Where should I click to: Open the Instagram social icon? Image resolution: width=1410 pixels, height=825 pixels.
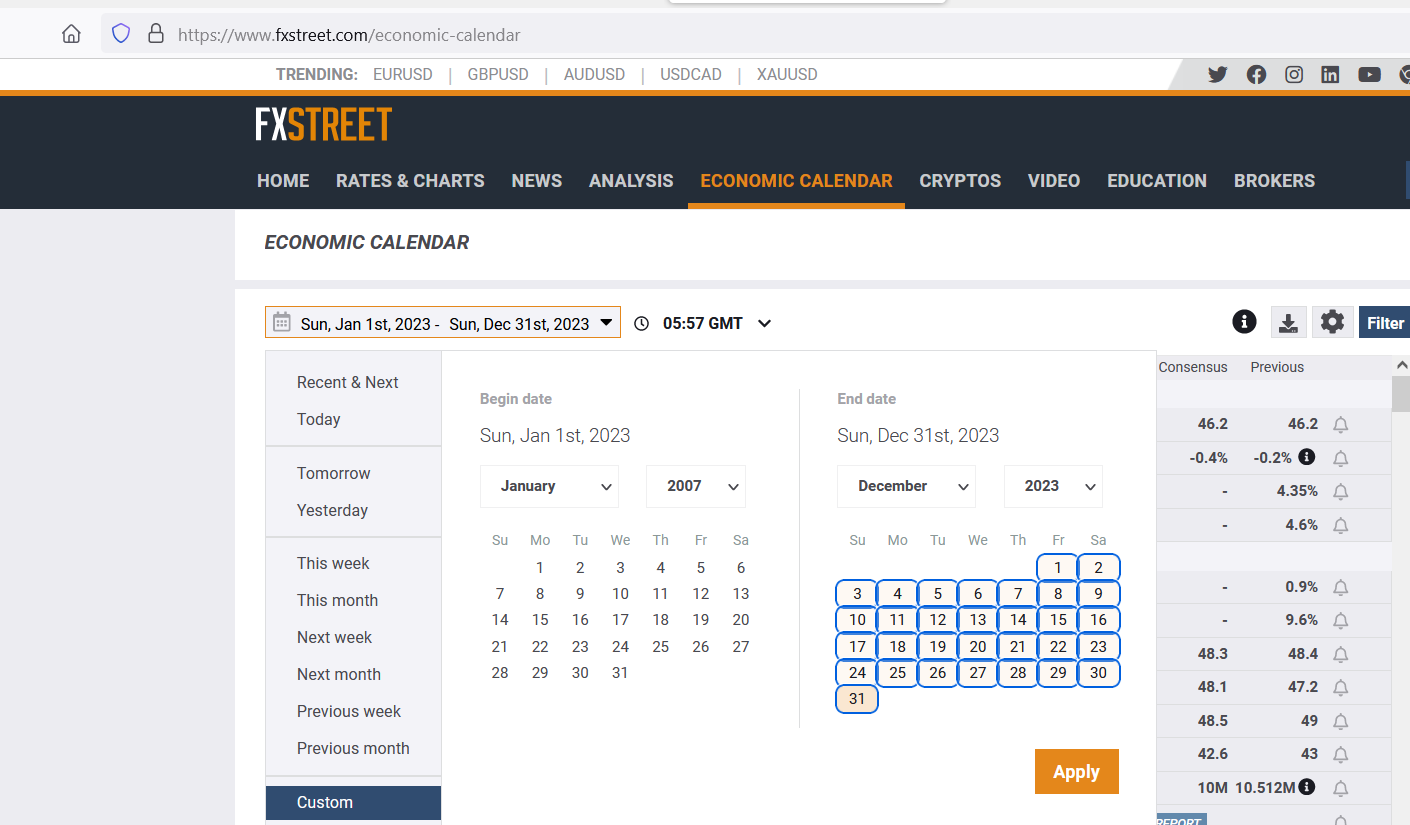pos(1294,74)
